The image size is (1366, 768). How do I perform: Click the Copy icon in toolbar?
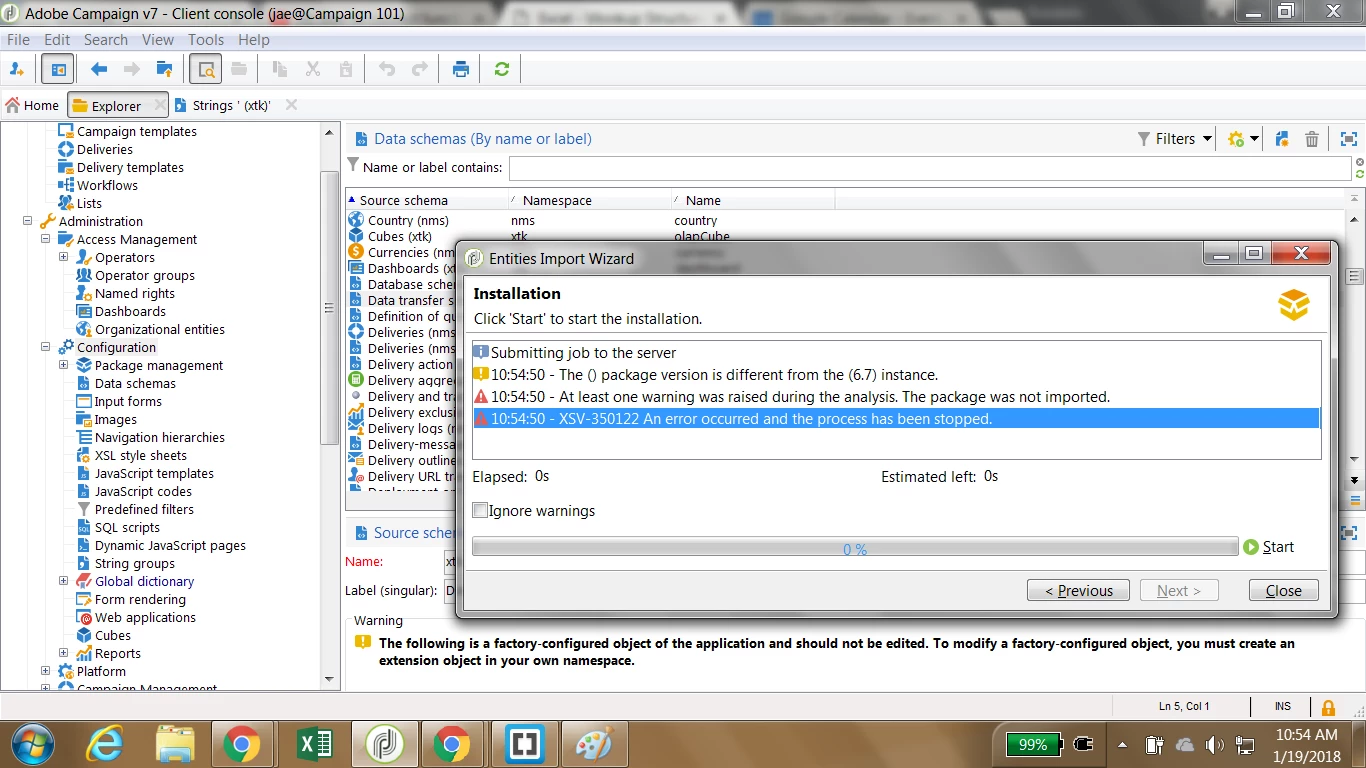point(280,69)
